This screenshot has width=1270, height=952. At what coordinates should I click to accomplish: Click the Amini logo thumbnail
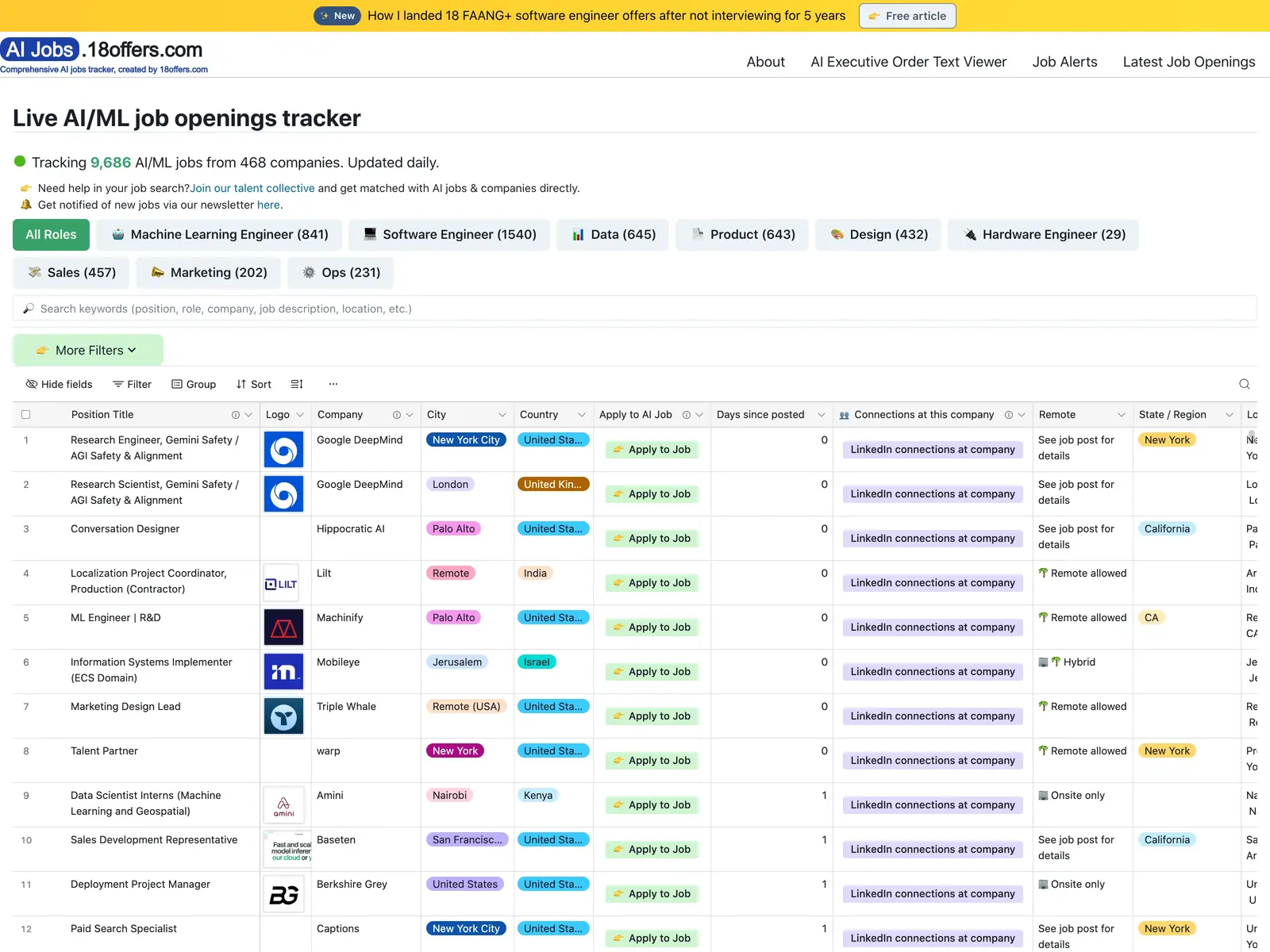click(283, 805)
